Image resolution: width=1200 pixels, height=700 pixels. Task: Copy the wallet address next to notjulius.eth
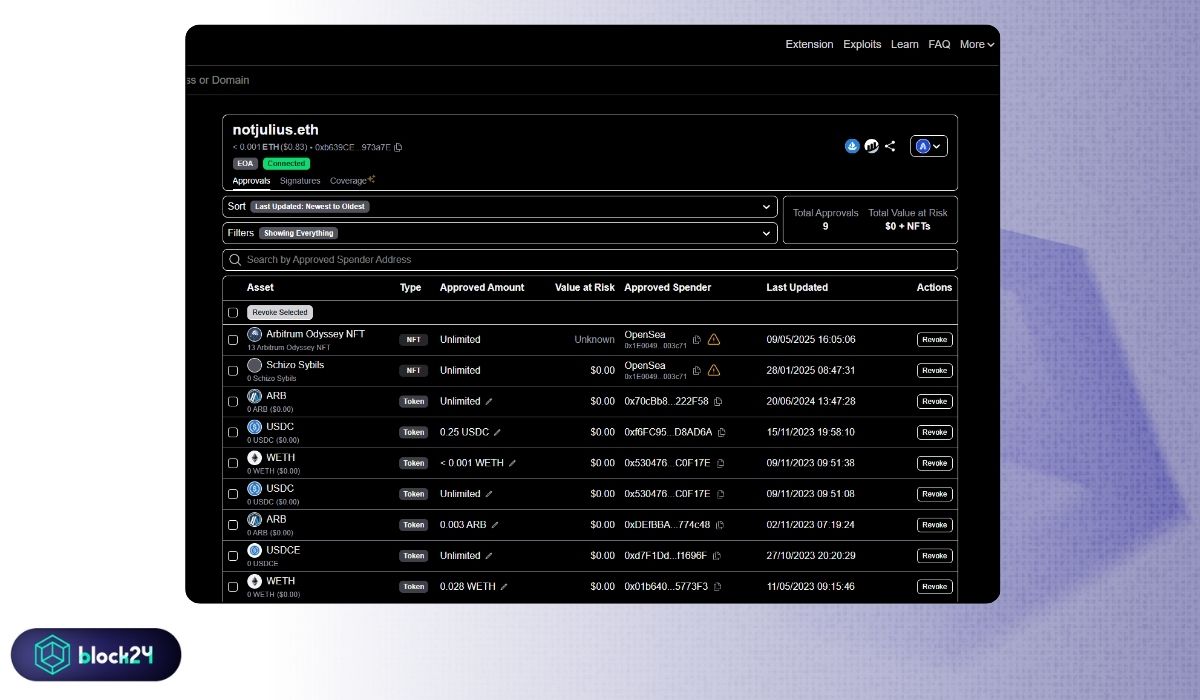click(x=398, y=147)
